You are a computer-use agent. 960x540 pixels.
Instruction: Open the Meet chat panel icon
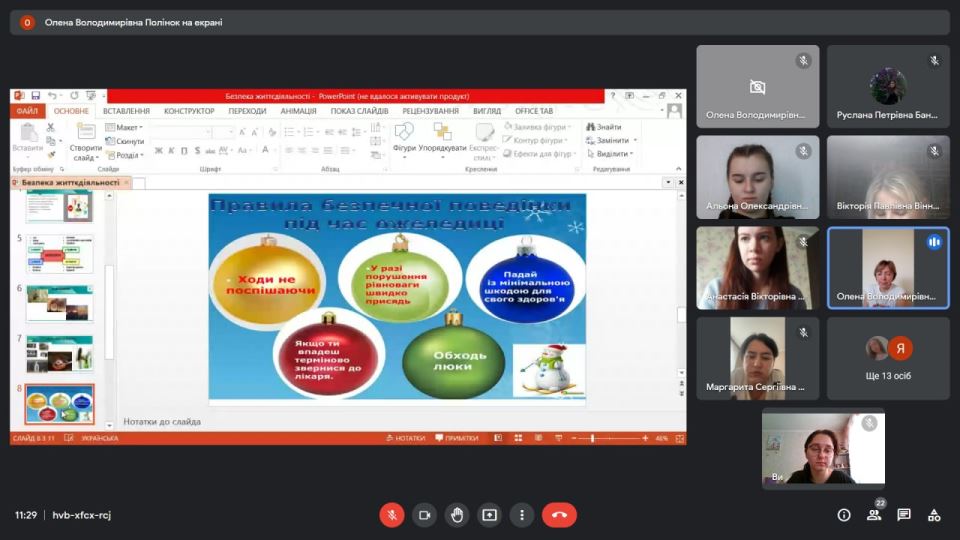tap(904, 515)
